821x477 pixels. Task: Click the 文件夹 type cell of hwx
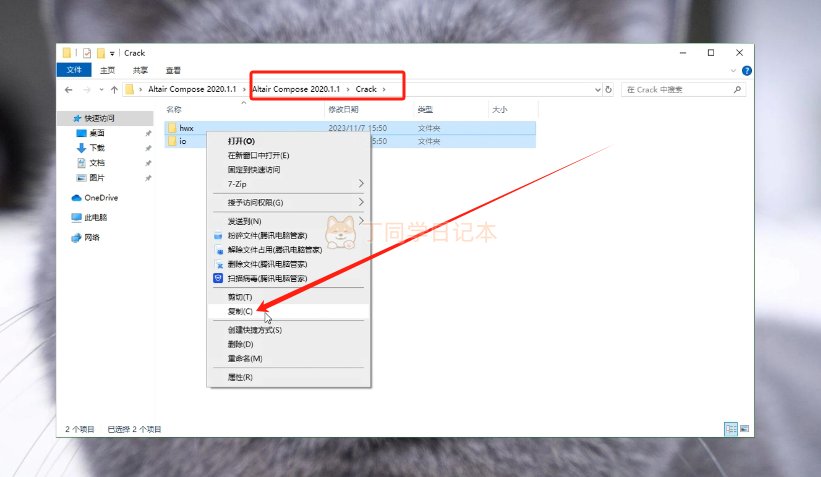coord(429,128)
